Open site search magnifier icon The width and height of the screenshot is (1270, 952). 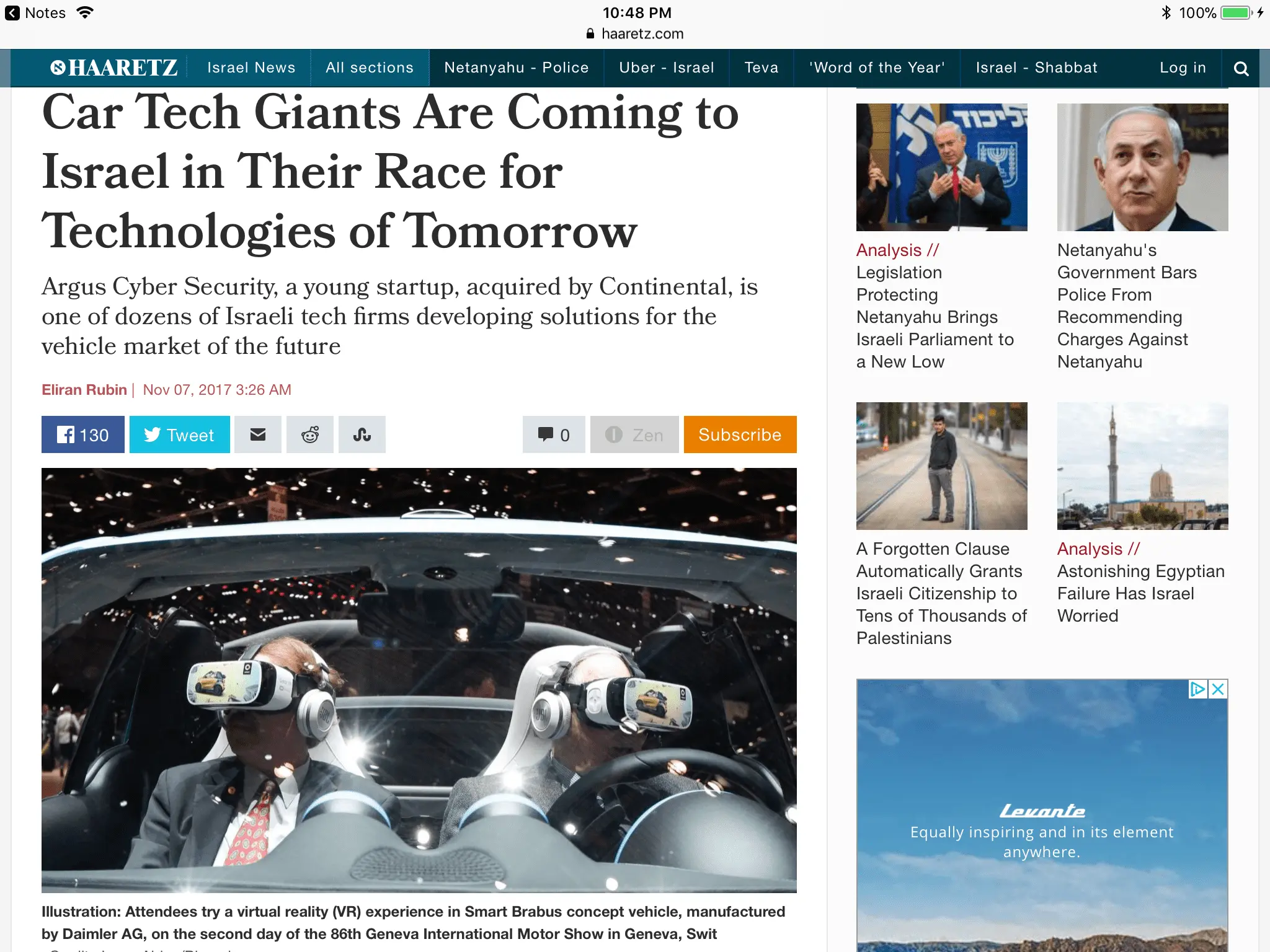[1241, 68]
